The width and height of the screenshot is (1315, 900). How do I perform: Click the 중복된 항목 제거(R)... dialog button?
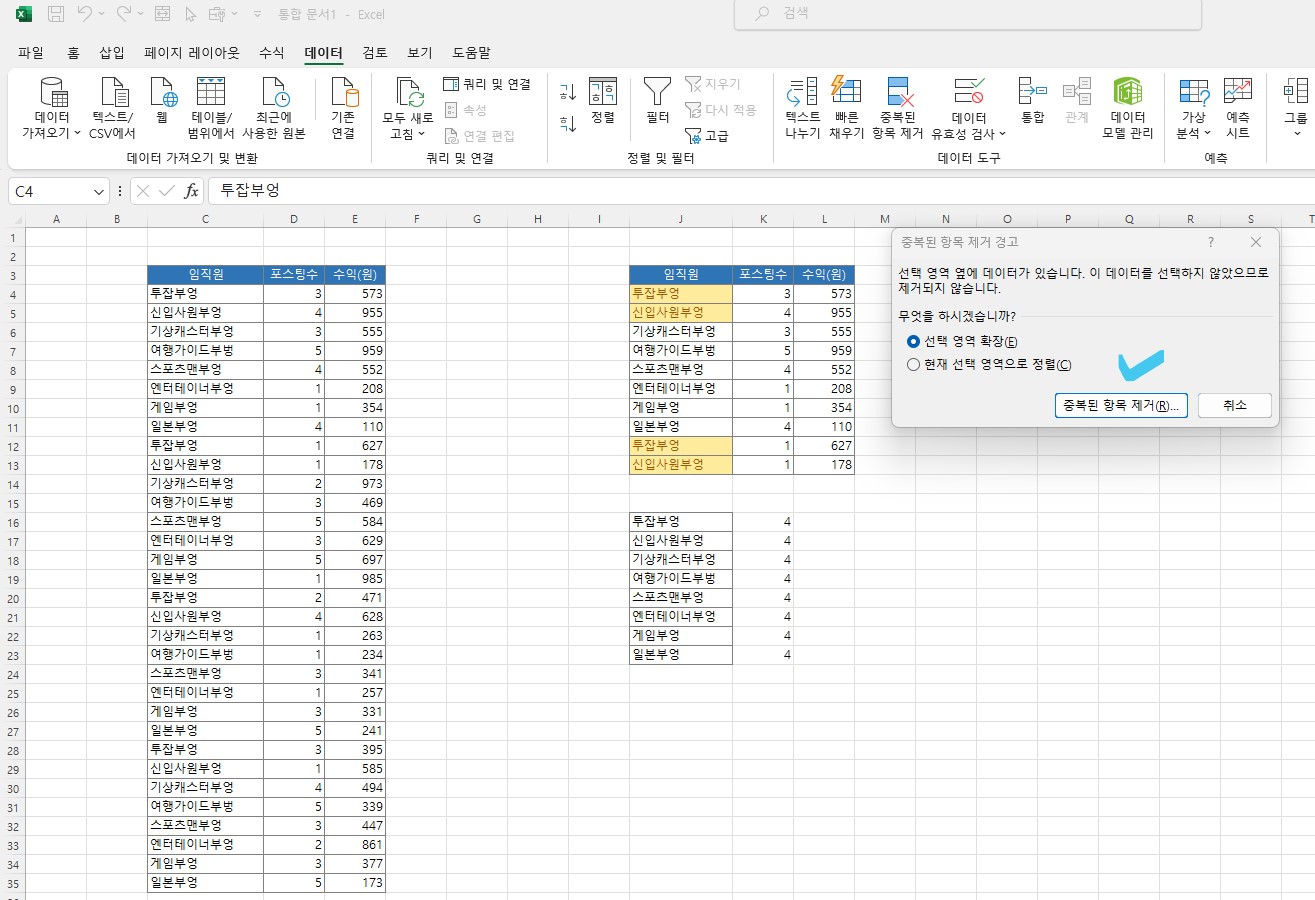coord(1121,405)
